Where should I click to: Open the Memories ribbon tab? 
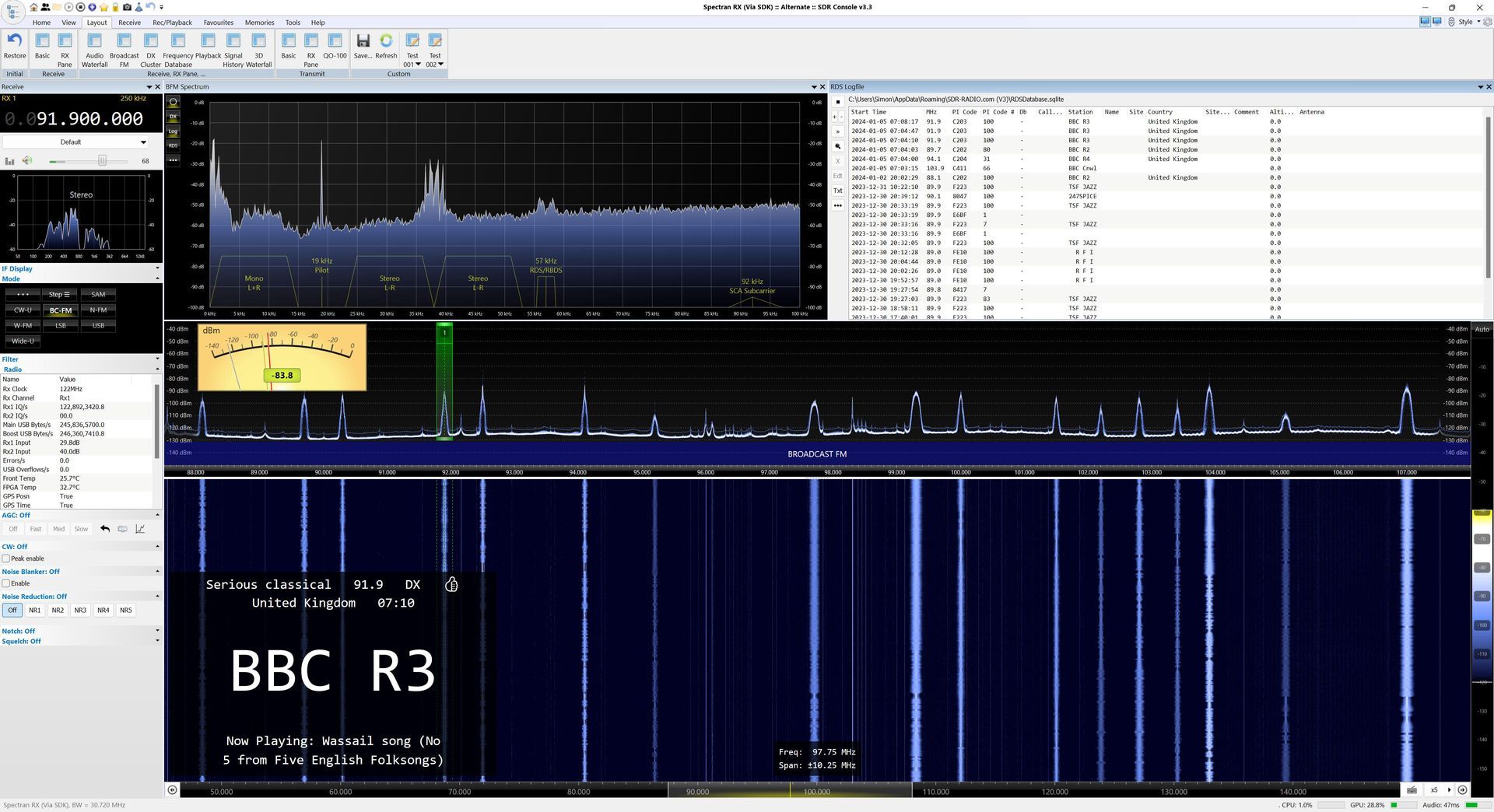point(259,23)
